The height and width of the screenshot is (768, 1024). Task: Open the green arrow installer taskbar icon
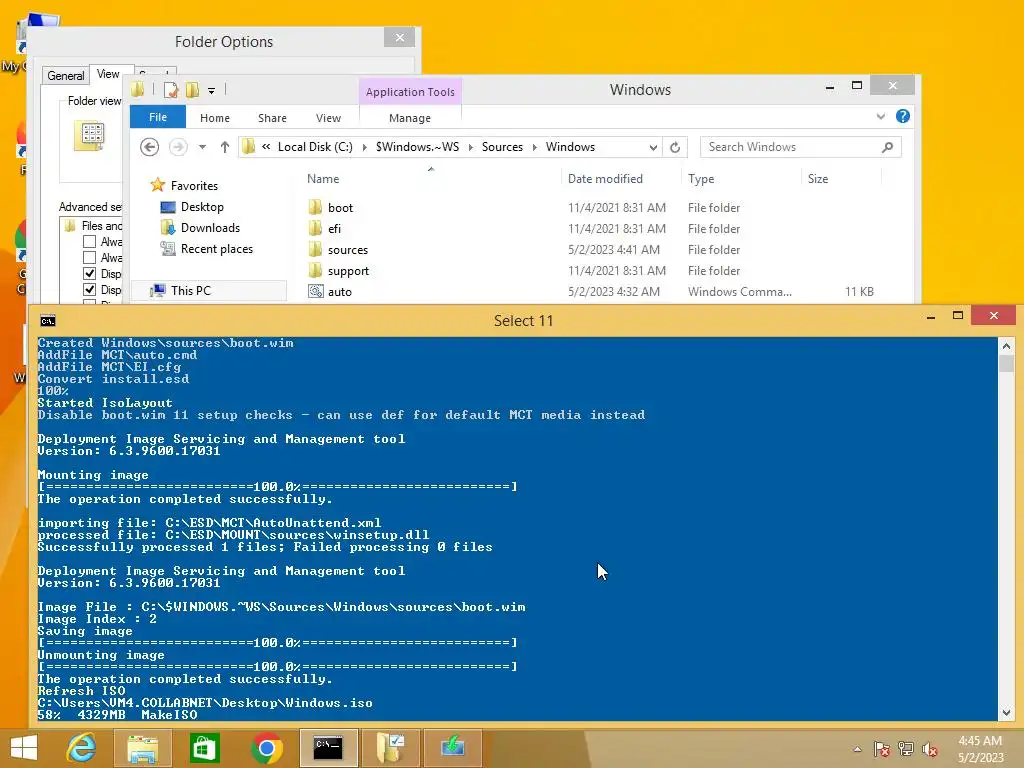click(x=453, y=748)
